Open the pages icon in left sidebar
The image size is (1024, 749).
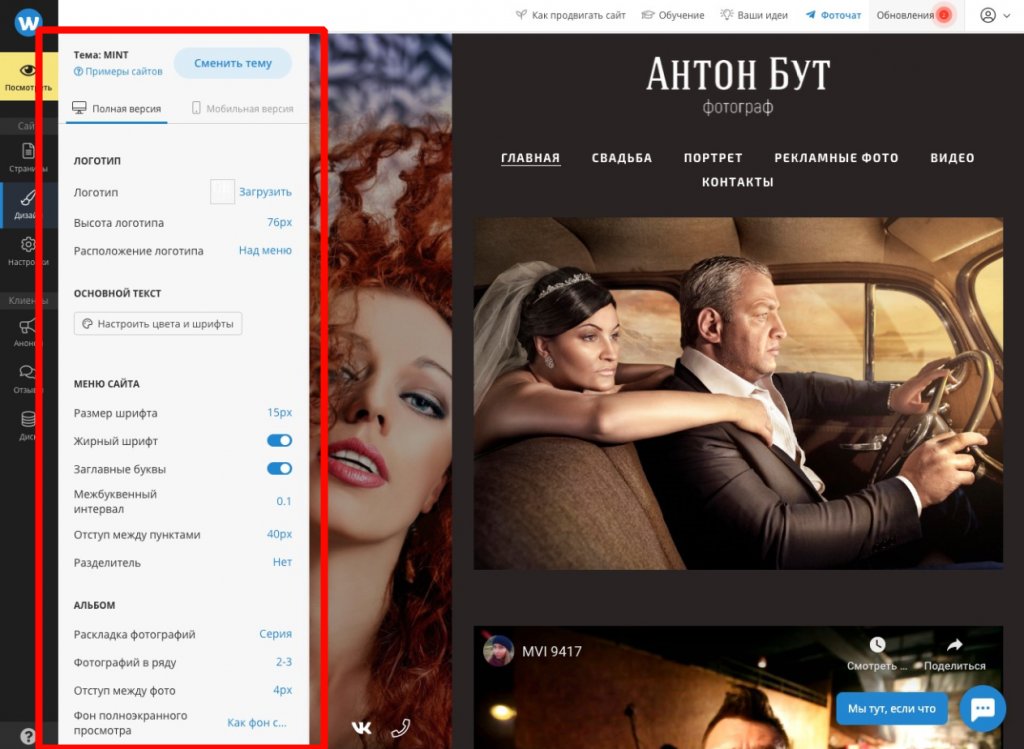pos(28,151)
